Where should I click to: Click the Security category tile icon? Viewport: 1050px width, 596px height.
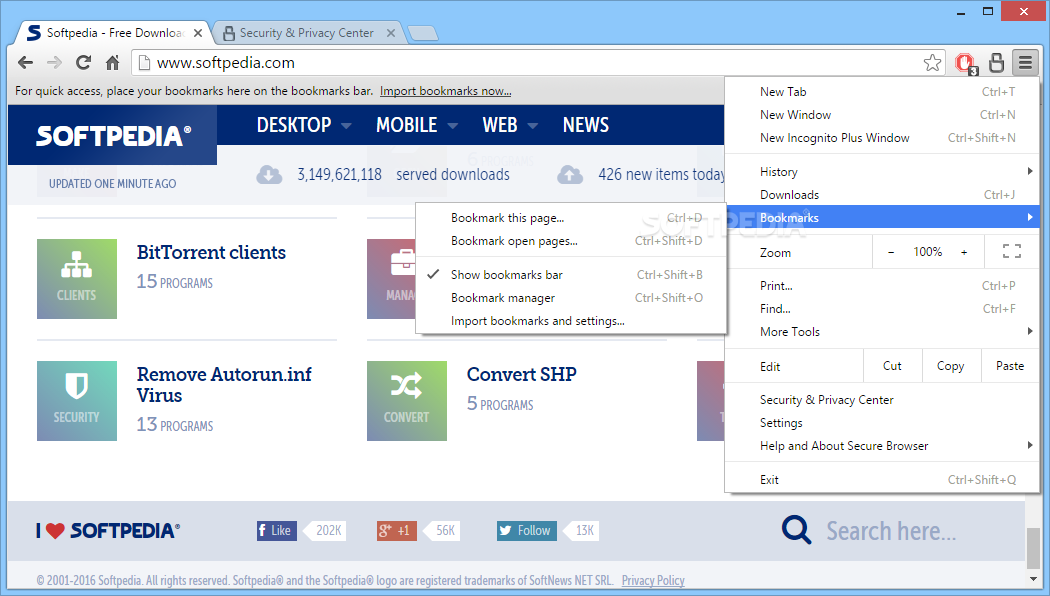[x=77, y=400]
